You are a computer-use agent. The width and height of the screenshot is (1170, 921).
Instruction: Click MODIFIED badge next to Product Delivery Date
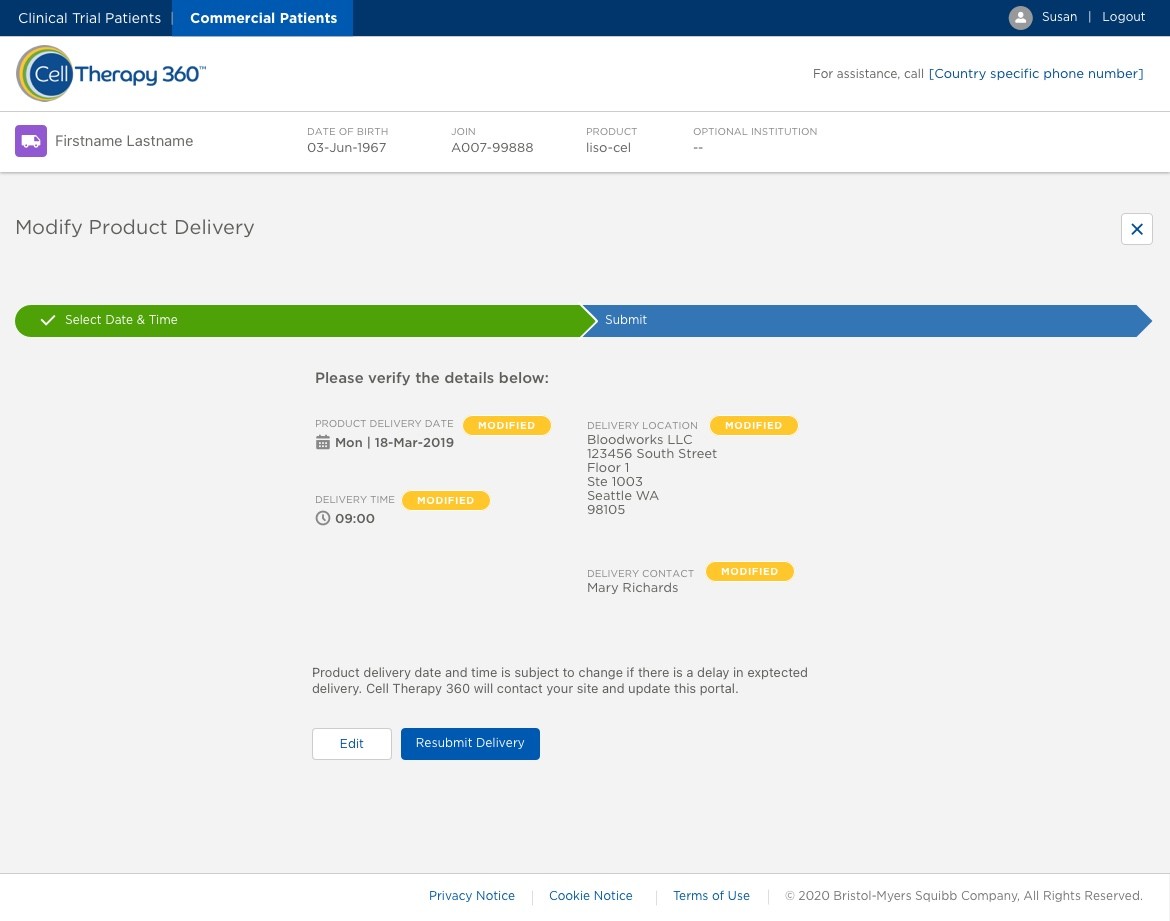[507, 425]
